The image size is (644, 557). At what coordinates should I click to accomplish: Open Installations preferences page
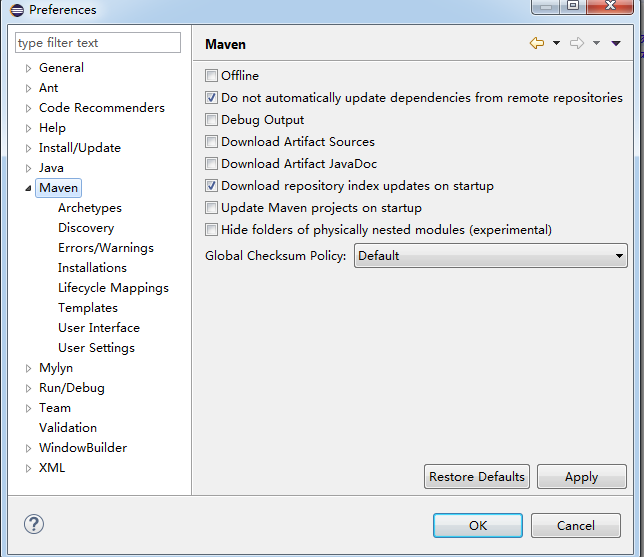point(92,268)
